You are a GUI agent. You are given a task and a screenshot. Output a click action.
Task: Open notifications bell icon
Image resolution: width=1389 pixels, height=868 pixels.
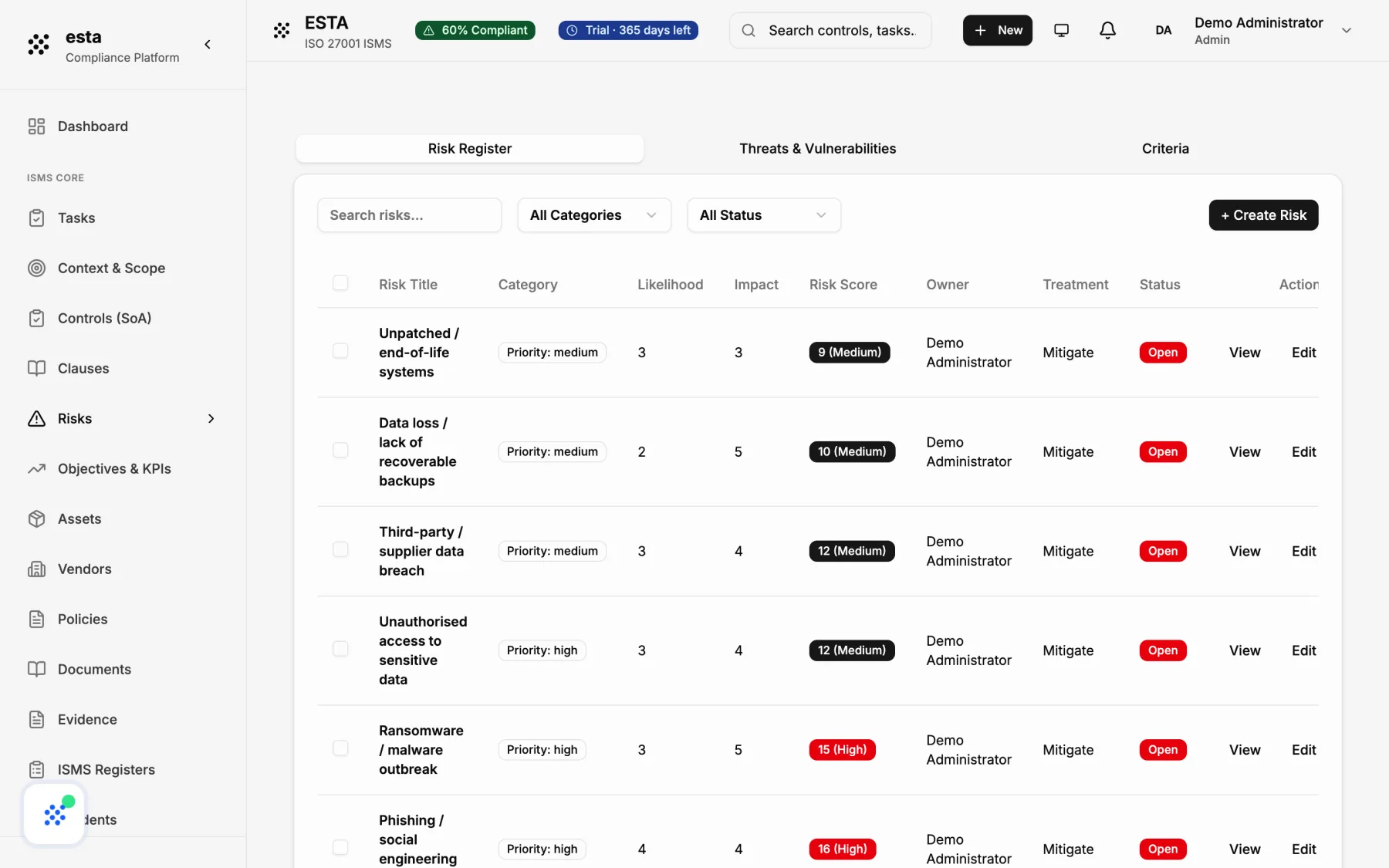tap(1107, 30)
